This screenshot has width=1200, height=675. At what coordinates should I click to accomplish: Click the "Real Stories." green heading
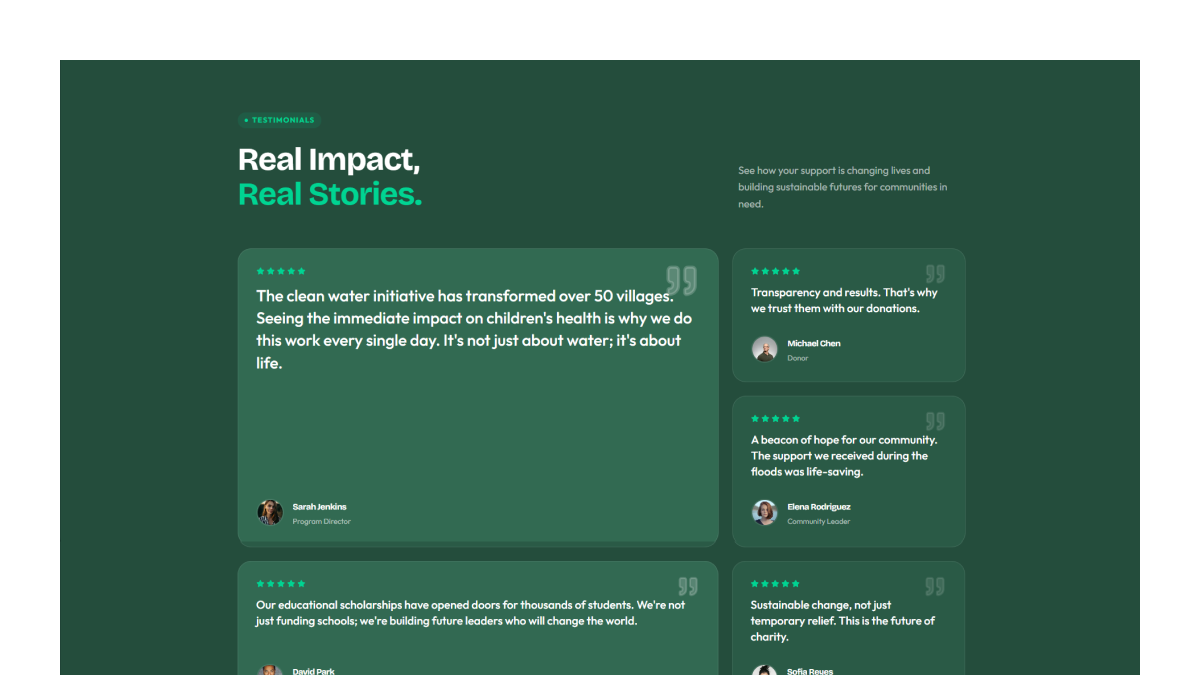point(330,194)
